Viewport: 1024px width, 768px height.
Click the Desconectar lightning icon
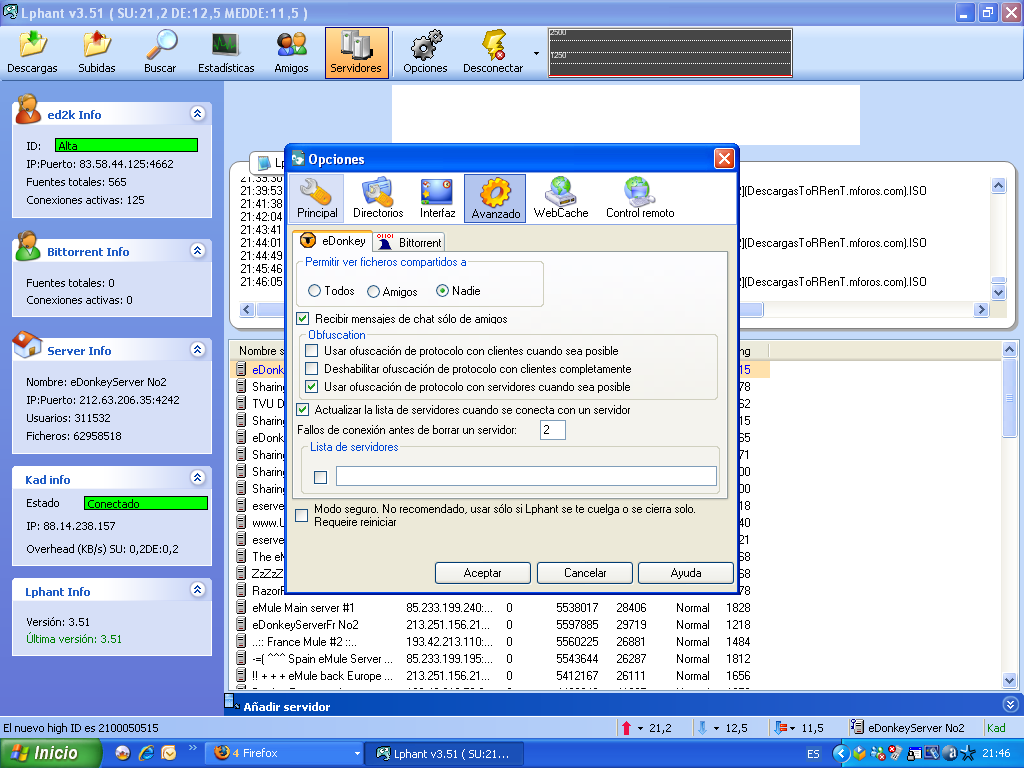[x=494, y=46]
